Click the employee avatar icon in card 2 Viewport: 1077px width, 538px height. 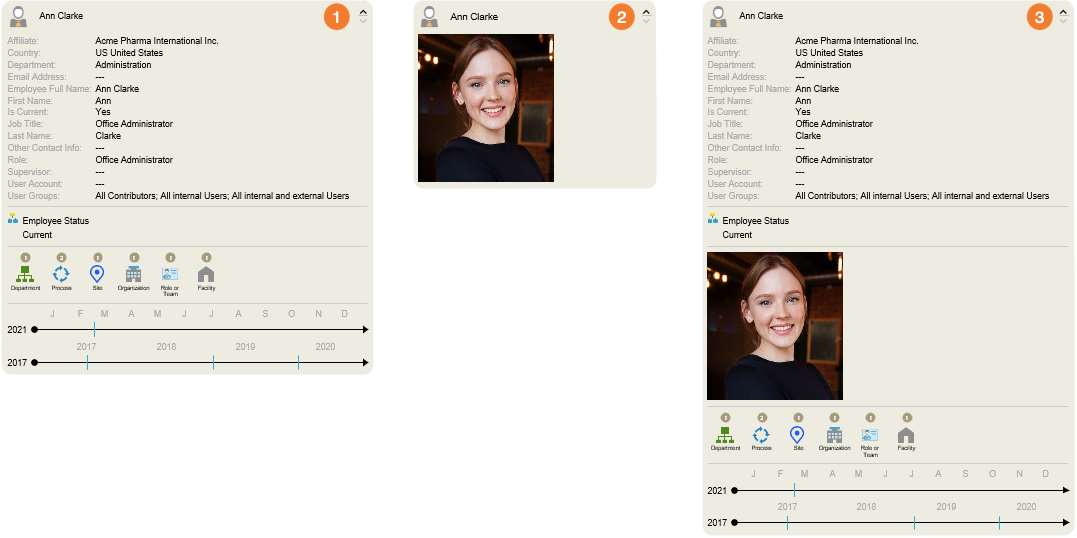tap(429, 17)
